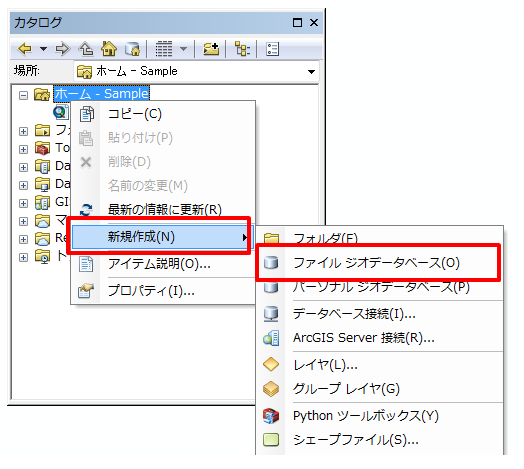Click the Options list icon in toolbar

coord(272,49)
